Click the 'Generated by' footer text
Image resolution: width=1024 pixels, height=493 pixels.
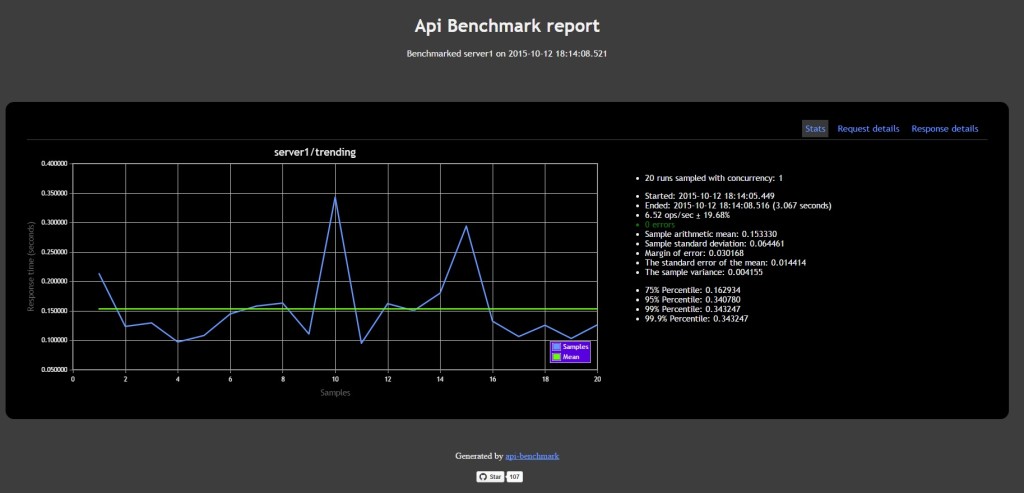479,456
